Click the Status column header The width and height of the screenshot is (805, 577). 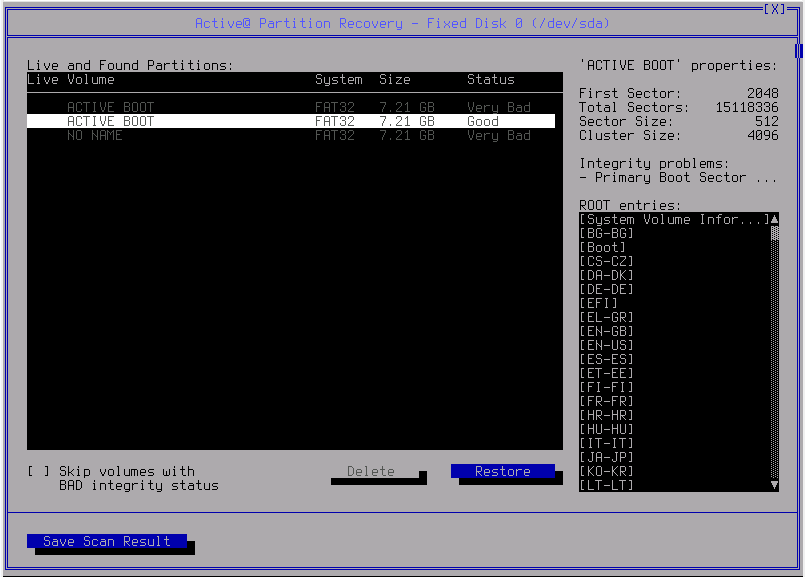pyautogui.click(x=491, y=80)
